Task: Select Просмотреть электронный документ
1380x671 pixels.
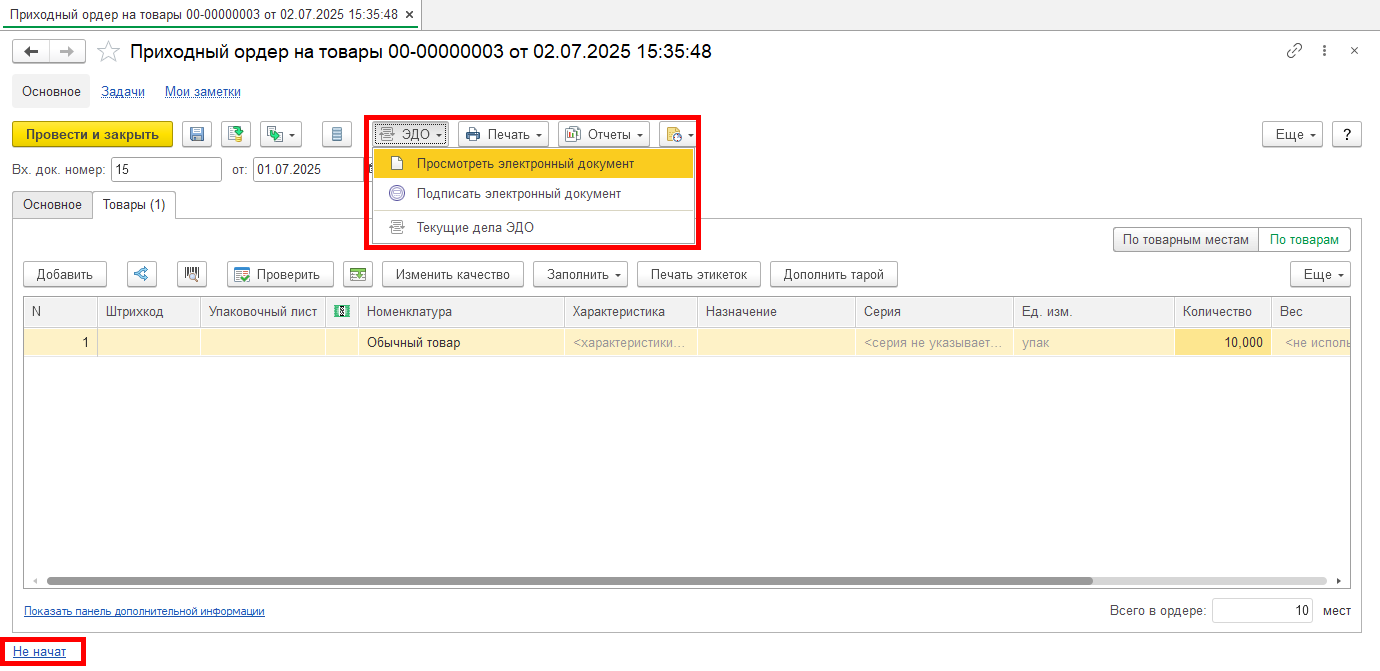Action: click(x=533, y=163)
